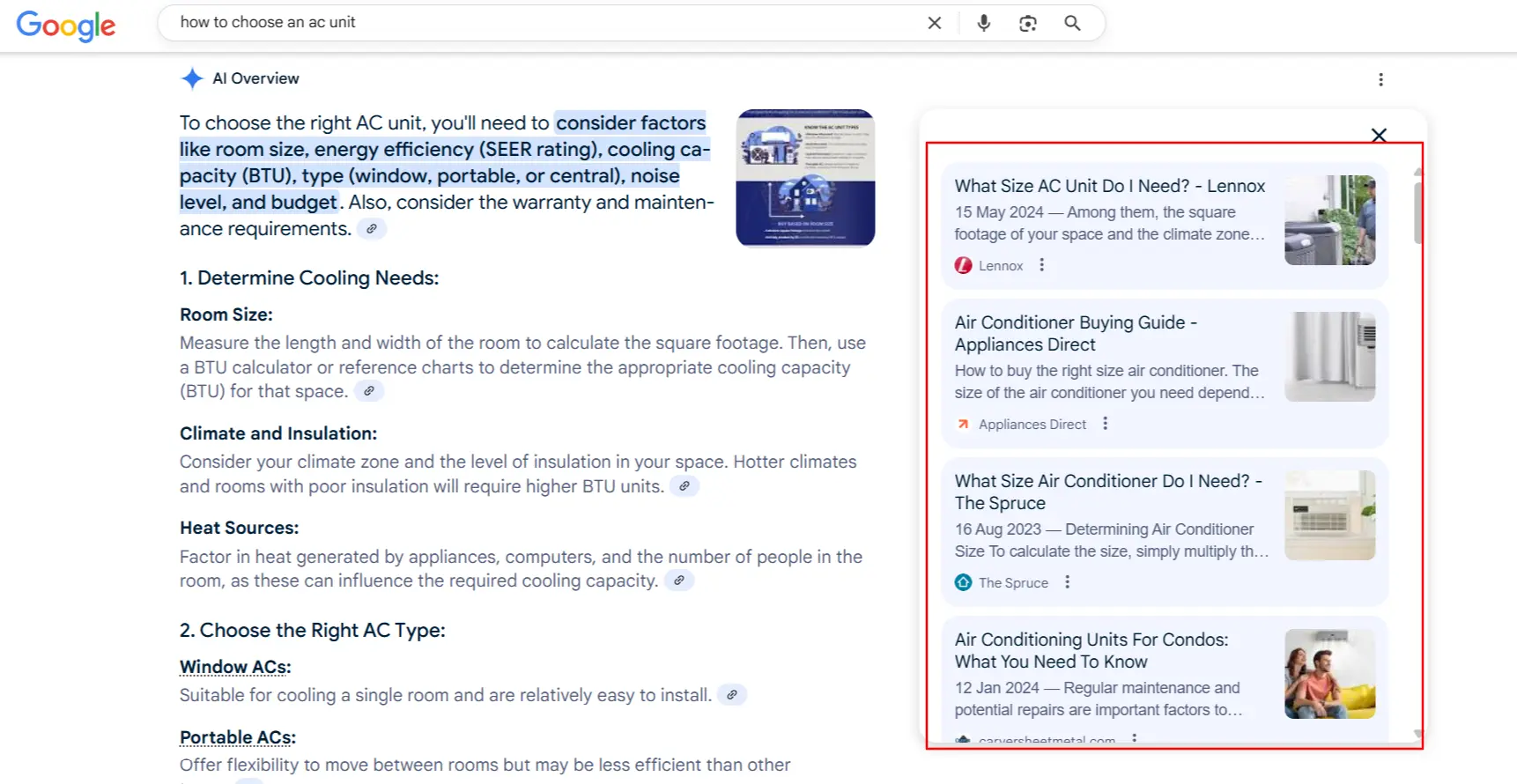Click The Spruce window AC thumbnail

pos(1329,515)
